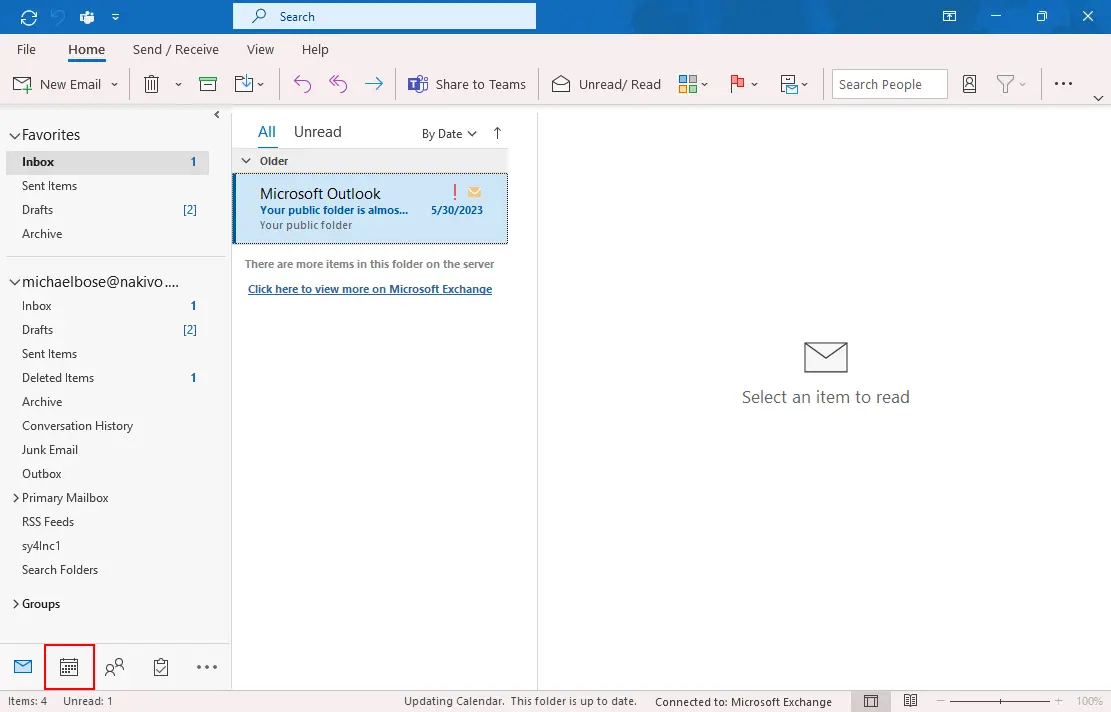Image resolution: width=1111 pixels, height=712 pixels.
Task: Click the zoom slider in status bar
Action: tap(1000, 701)
